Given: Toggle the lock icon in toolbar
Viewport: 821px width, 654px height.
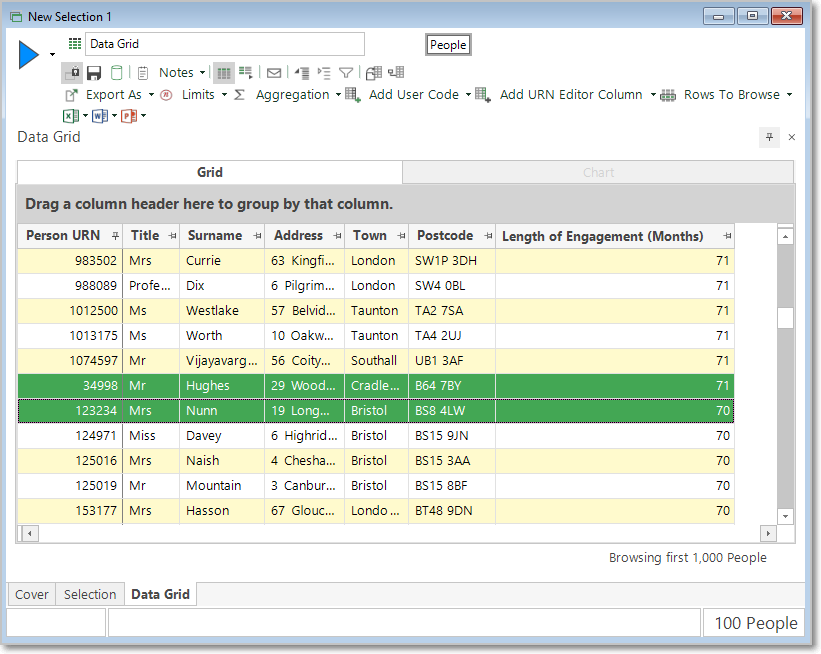Looking at the screenshot, I should 72,73.
